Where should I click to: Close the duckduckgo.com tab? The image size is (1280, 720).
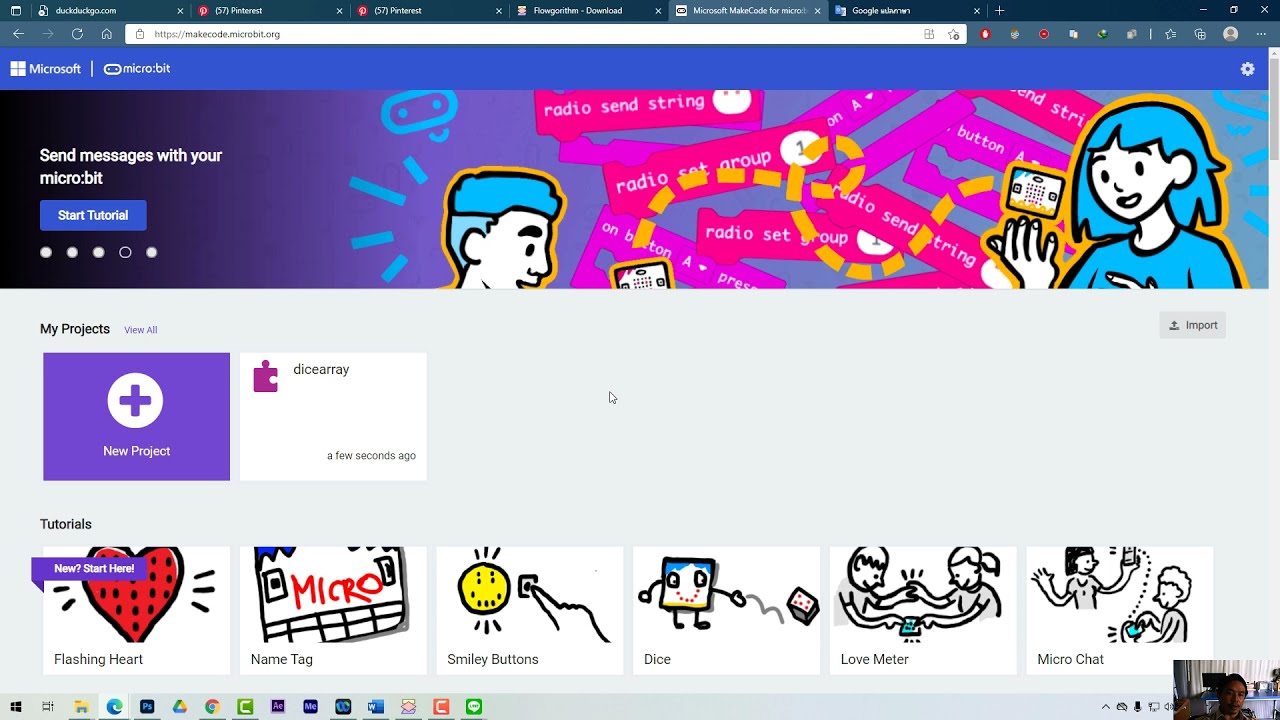(x=180, y=11)
